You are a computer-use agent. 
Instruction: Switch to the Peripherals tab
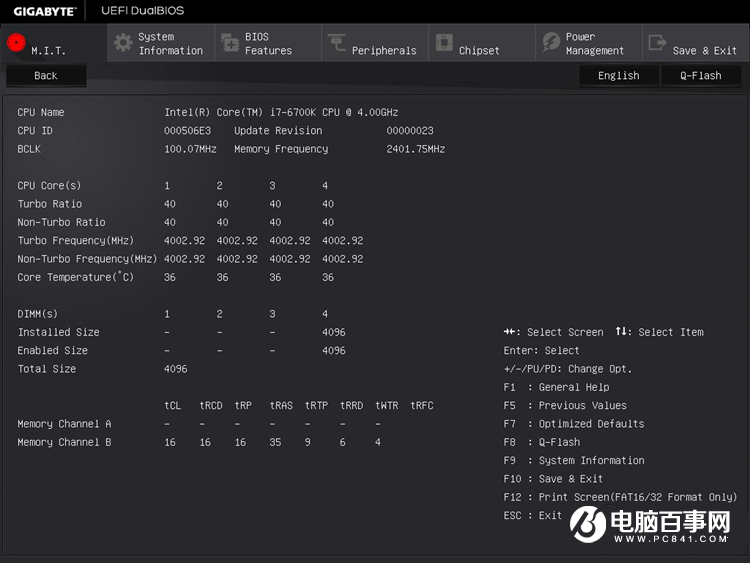[384, 50]
